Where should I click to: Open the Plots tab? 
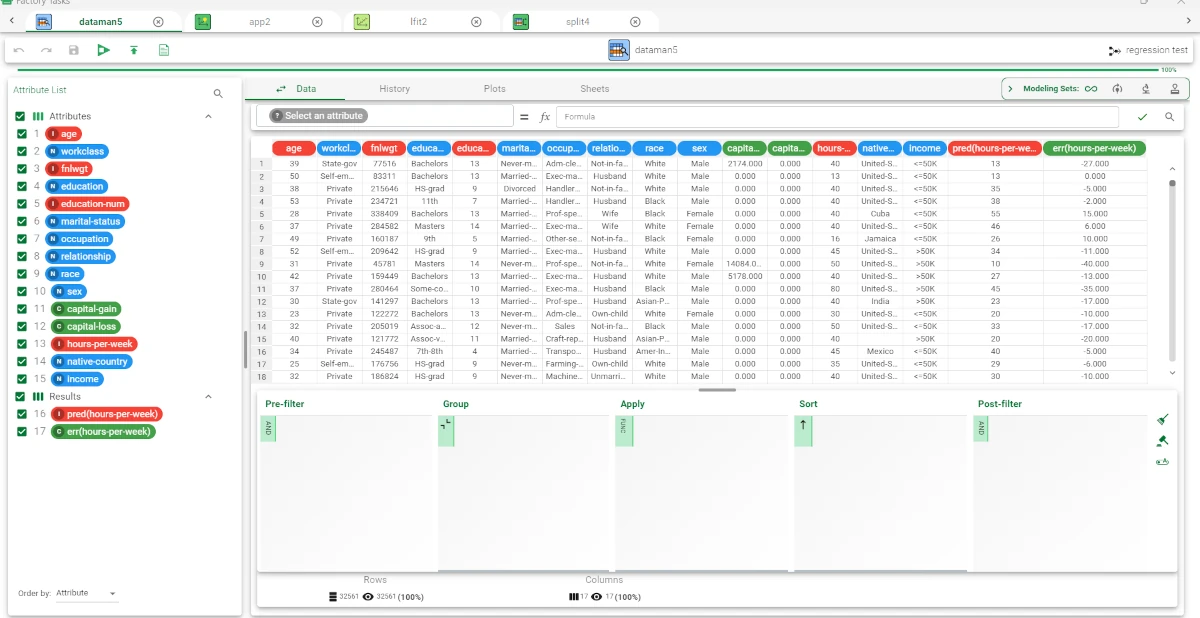point(494,89)
